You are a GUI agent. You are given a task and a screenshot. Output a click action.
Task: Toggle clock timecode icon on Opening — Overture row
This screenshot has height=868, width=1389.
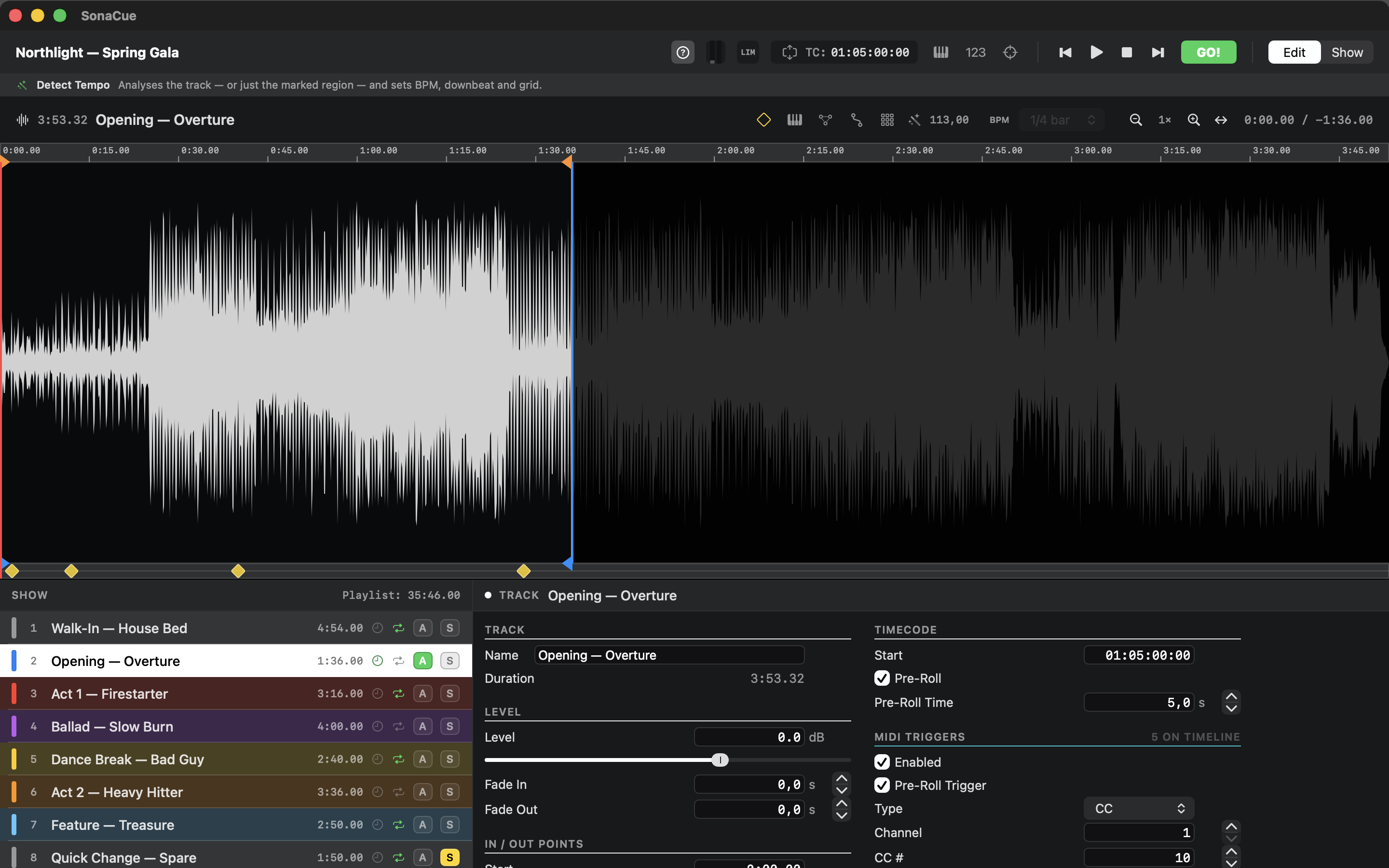tap(377, 661)
